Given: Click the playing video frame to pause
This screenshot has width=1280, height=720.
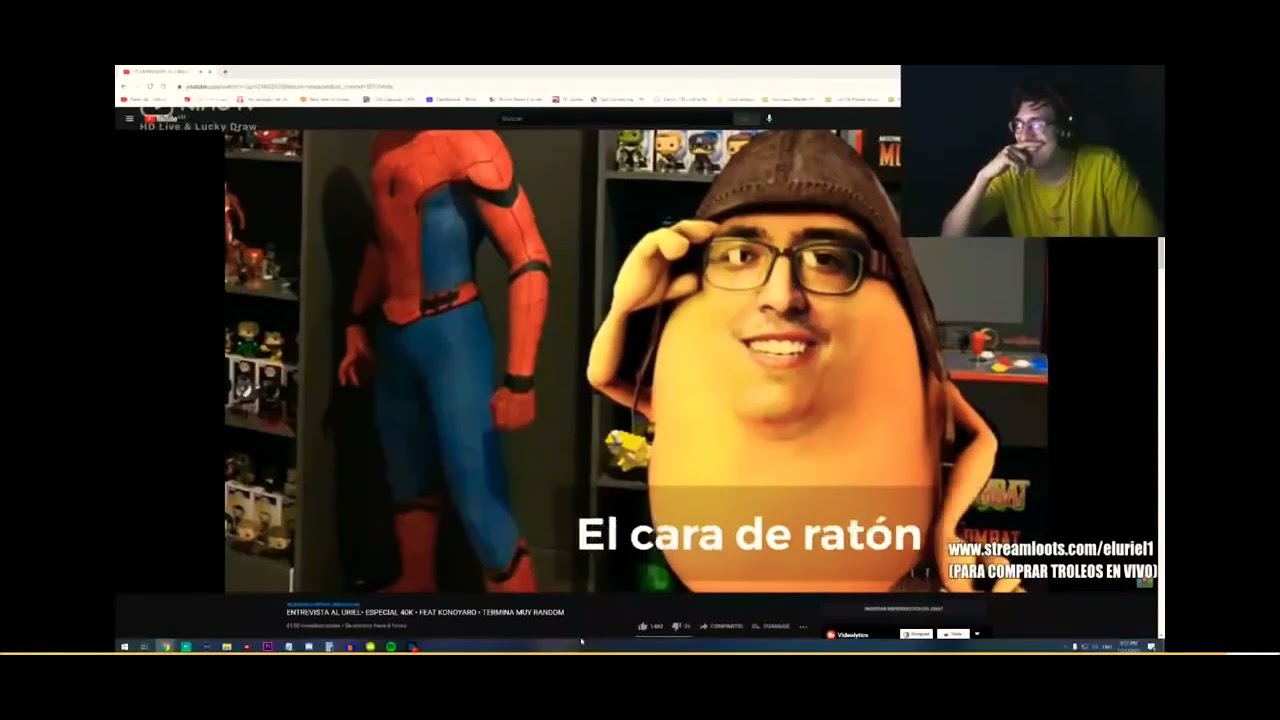Looking at the screenshot, I should coord(636,360).
